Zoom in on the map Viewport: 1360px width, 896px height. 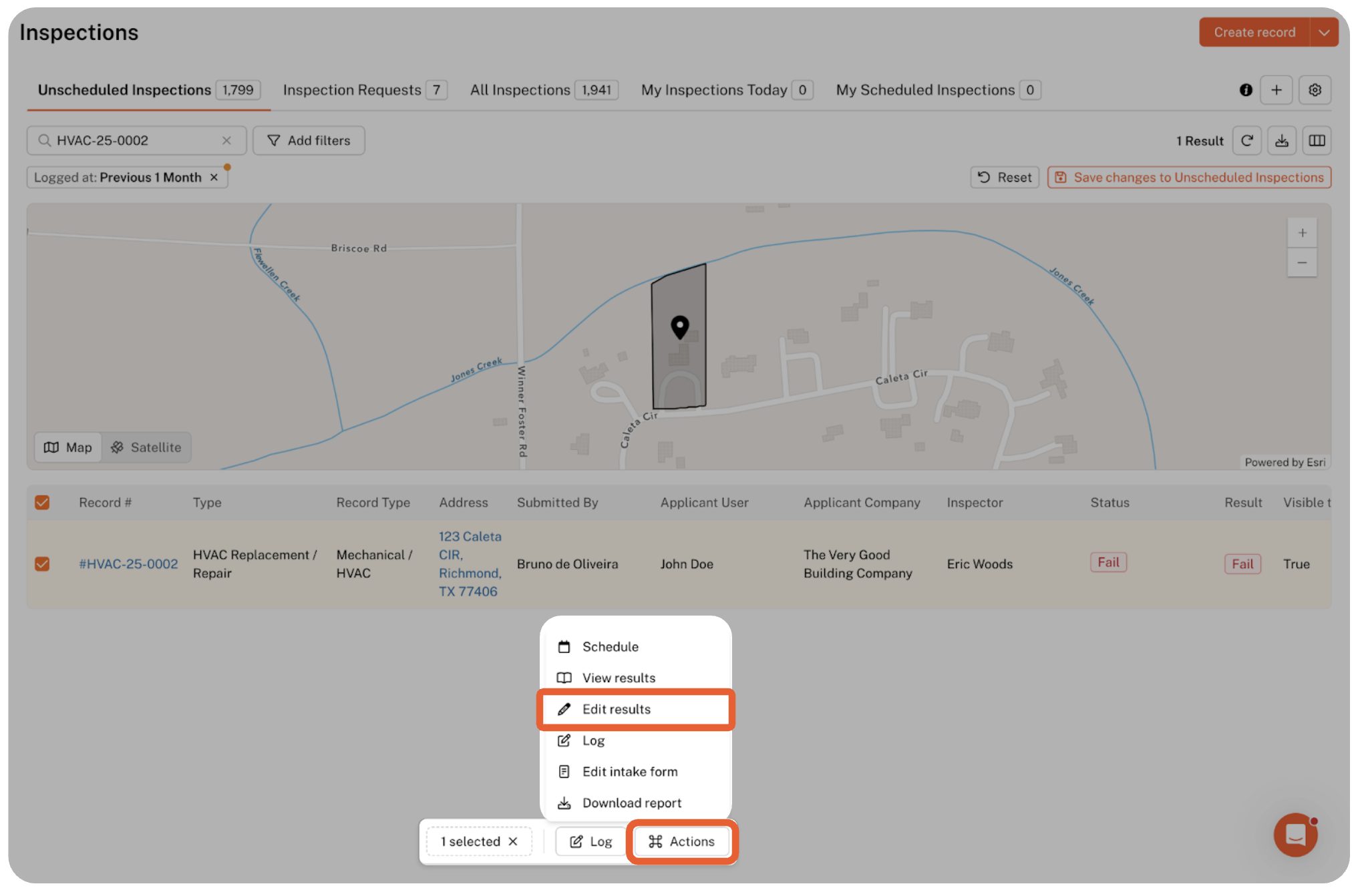[x=1302, y=233]
